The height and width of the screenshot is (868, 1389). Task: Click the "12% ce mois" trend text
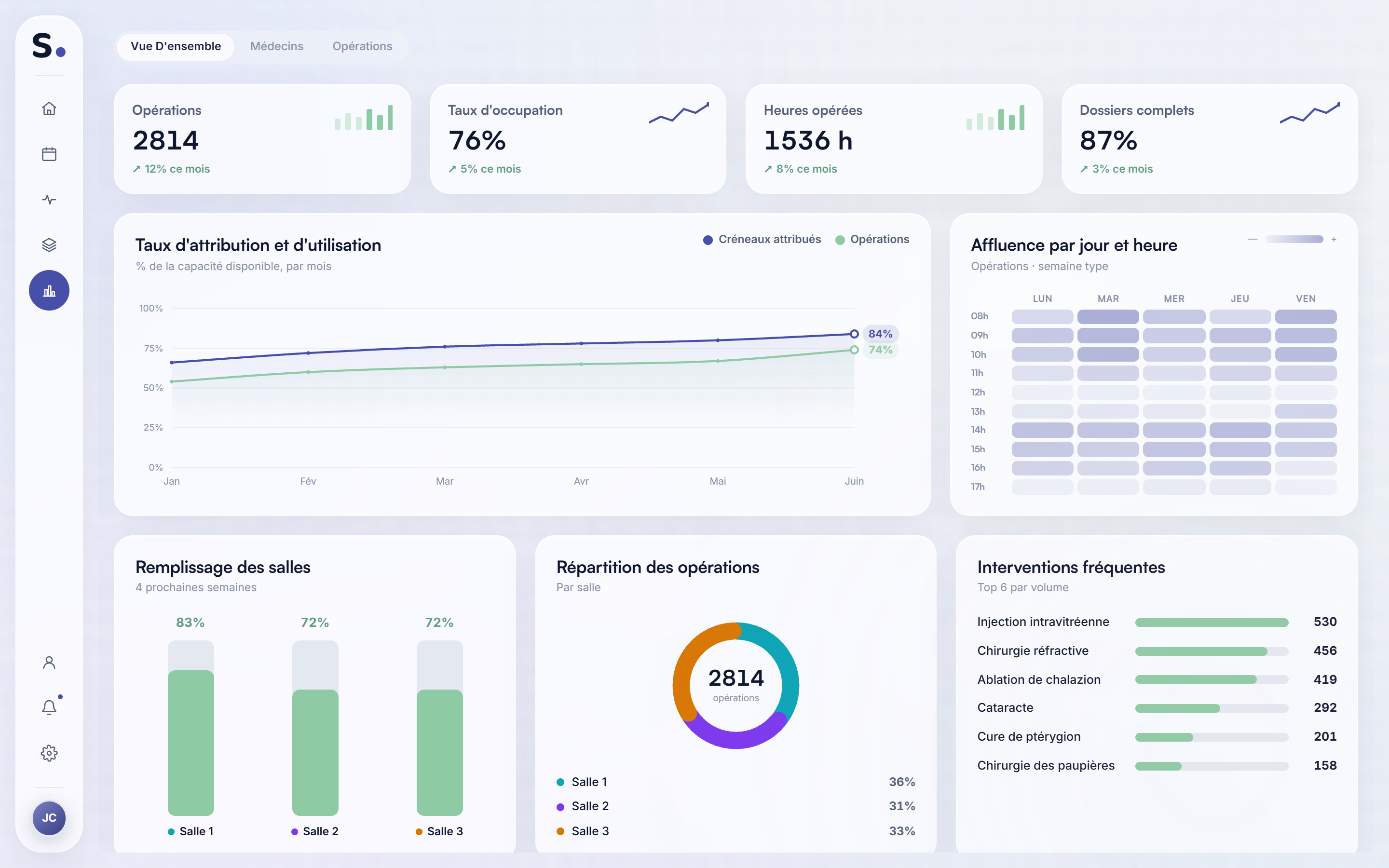(x=171, y=169)
